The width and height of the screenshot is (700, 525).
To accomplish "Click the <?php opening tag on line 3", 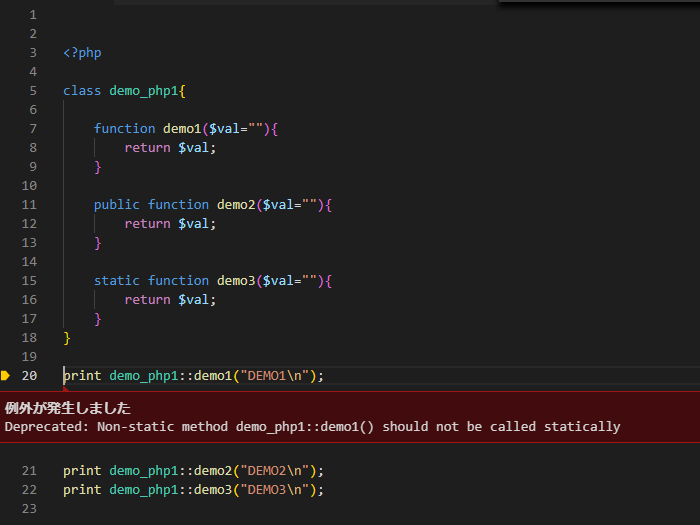I will (82, 53).
